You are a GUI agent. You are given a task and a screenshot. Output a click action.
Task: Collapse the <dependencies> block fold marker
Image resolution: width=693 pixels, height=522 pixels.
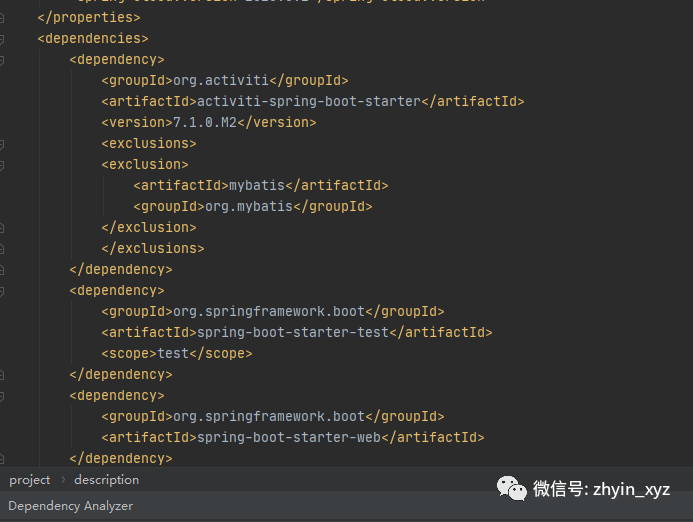(2, 39)
